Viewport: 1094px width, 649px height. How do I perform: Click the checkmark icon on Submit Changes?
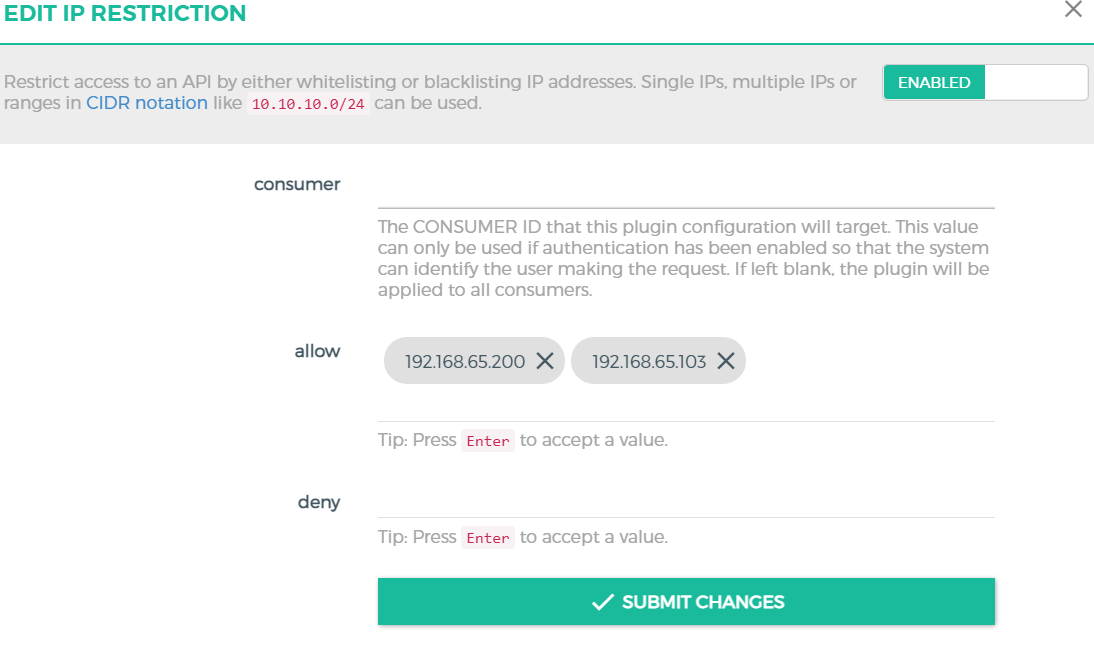(602, 602)
